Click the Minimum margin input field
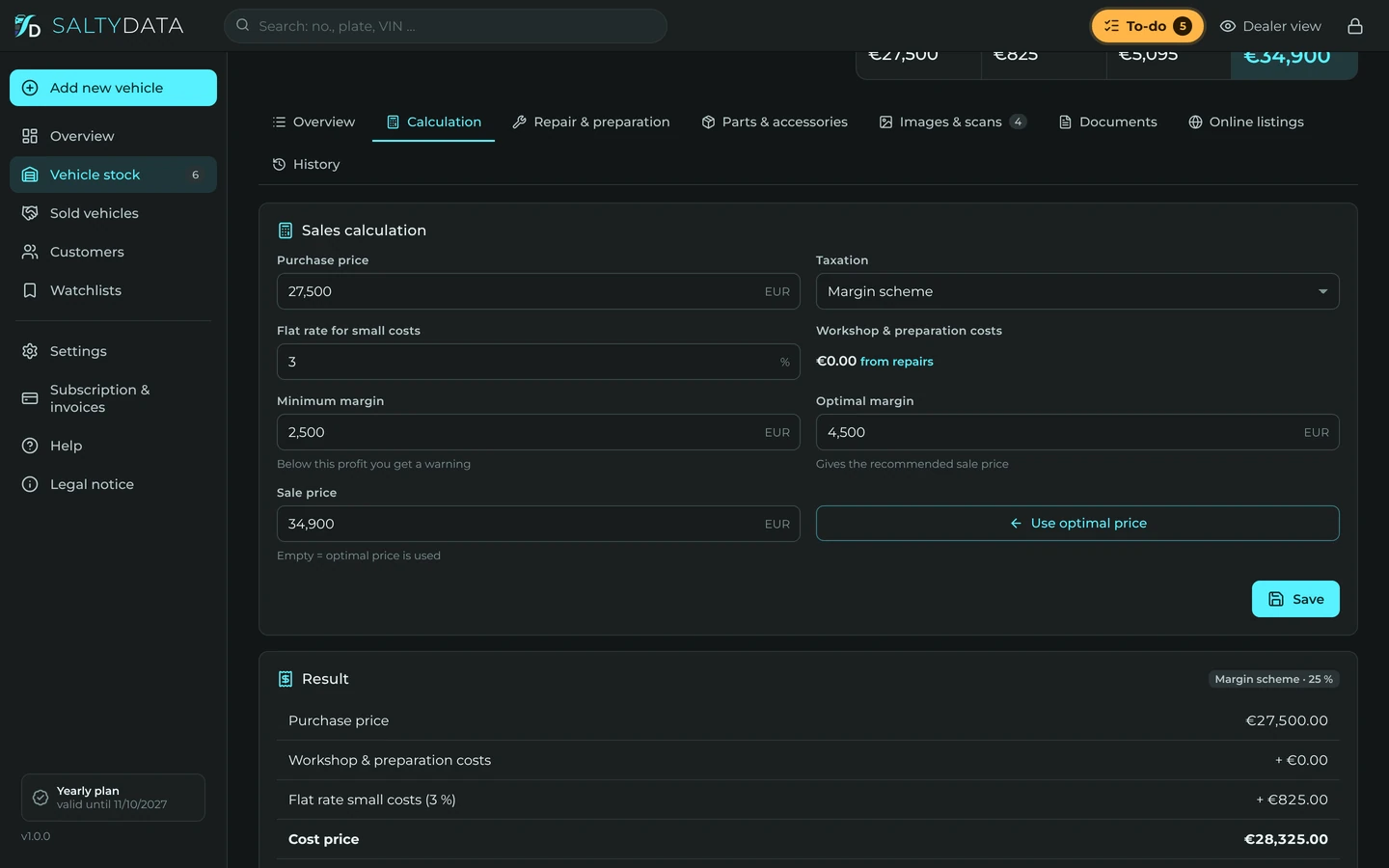The height and width of the screenshot is (868, 1389). 538,432
